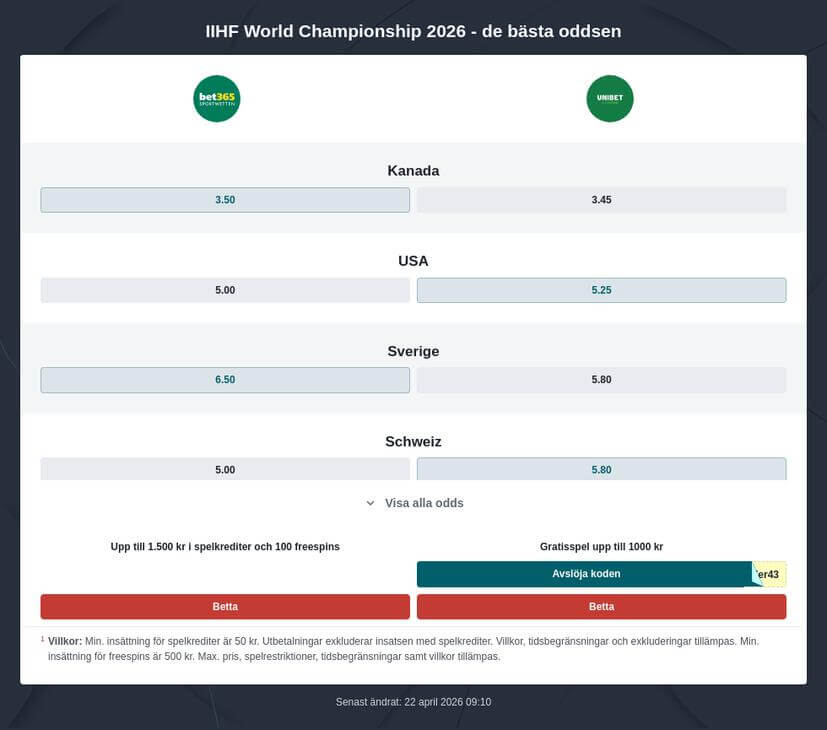Viewport: 827px width, 730px height.
Task: Click chevron next to Visa alla odds
Action: coord(370,503)
